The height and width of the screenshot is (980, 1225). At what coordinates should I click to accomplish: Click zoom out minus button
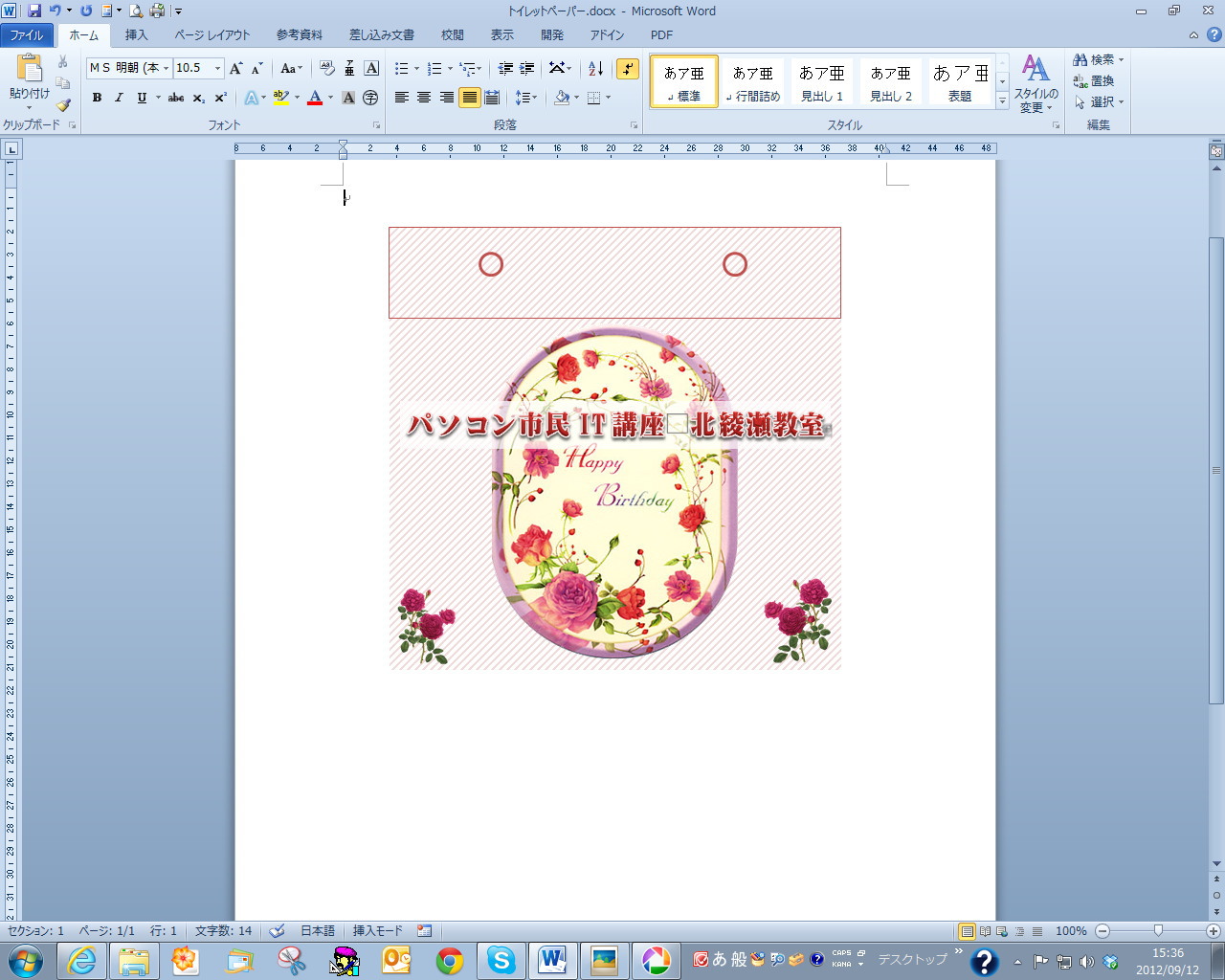tap(1102, 930)
